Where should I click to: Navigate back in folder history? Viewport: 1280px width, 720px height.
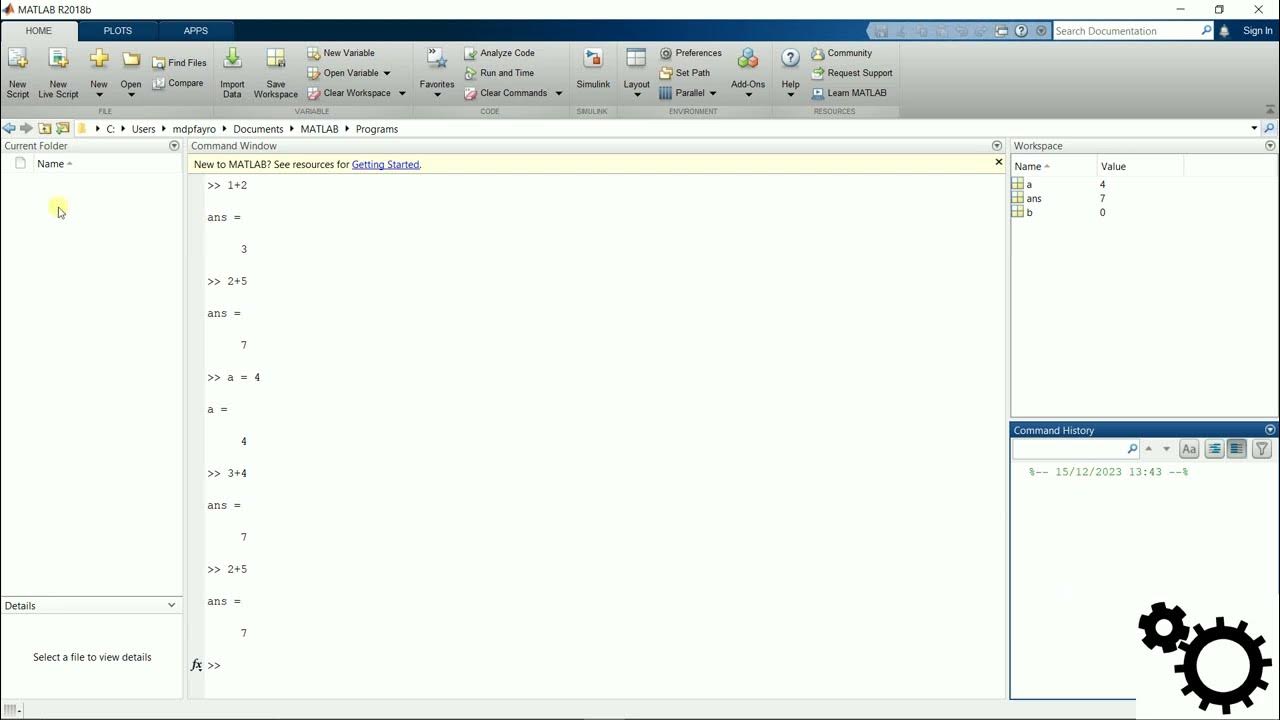click(x=9, y=128)
